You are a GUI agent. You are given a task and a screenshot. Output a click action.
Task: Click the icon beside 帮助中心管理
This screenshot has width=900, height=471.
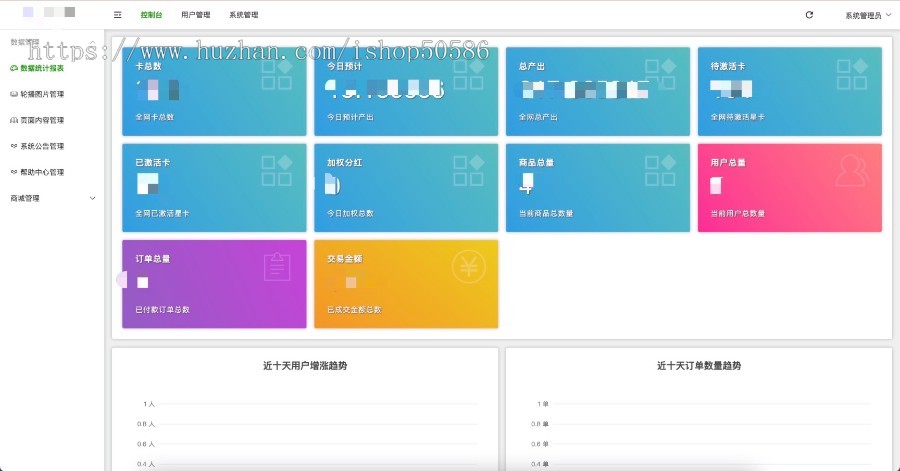(x=14, y=172)
